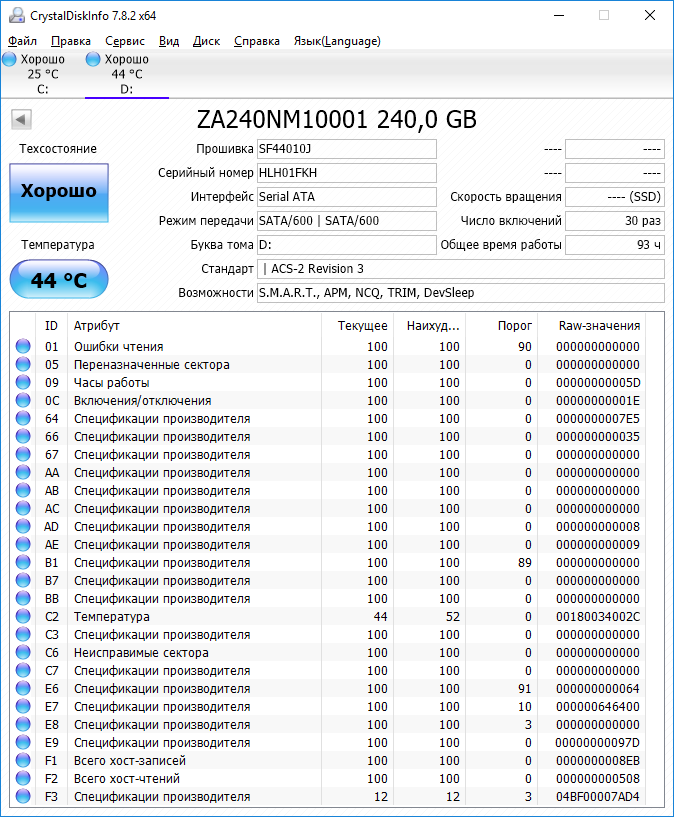674x817 pixels.
Task: Open the Файл menu
Action: (22, 41)
